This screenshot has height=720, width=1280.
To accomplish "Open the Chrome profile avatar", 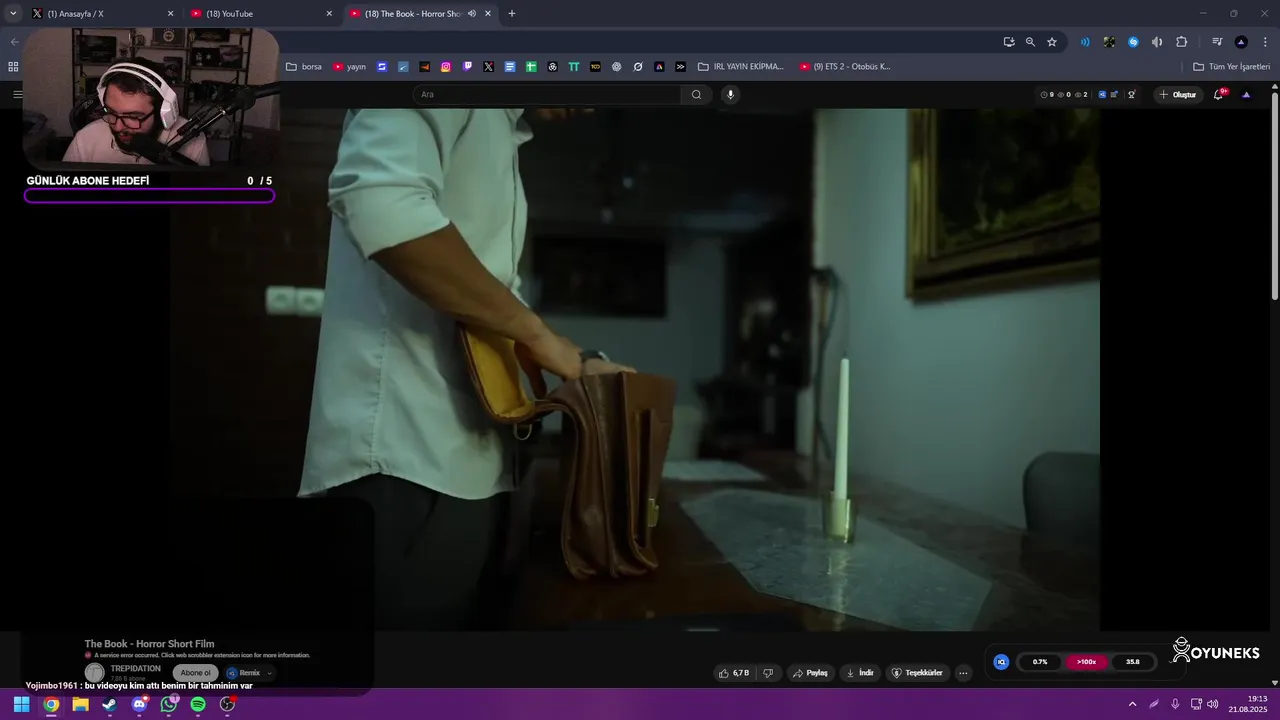I will 1241,42.
